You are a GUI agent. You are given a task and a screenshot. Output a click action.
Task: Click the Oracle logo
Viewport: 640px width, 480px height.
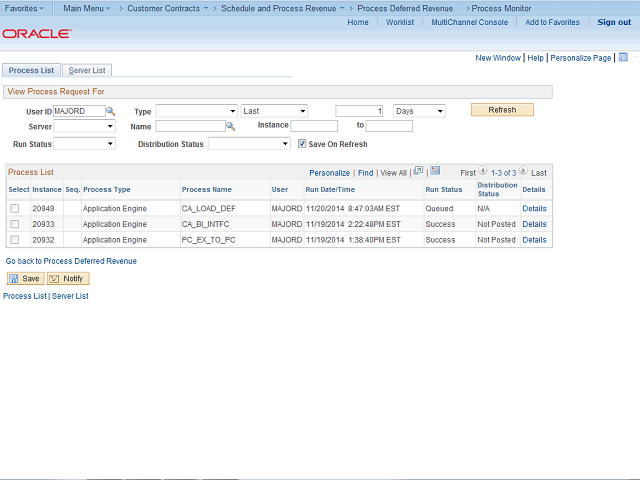coord(36,33)
